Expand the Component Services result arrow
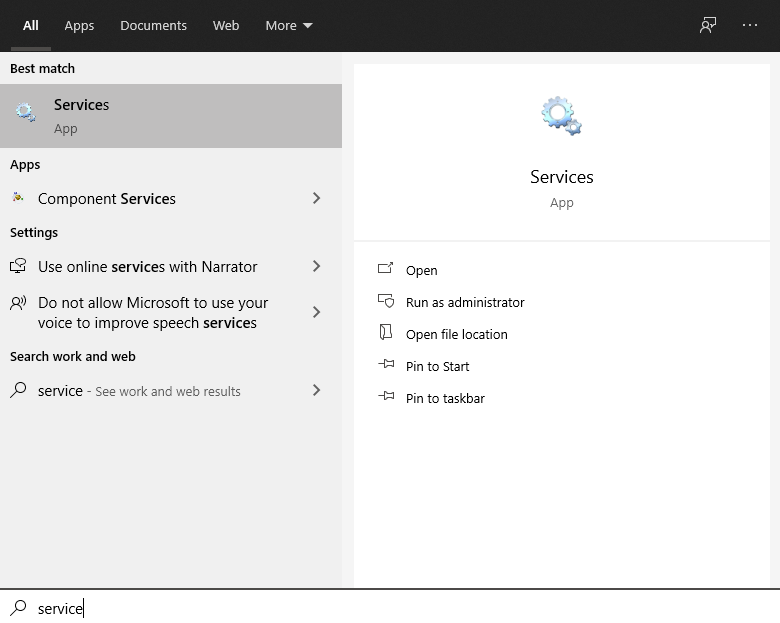Image resolution: width=780 pixels, height=623 pixels. (x=316, y=198)
